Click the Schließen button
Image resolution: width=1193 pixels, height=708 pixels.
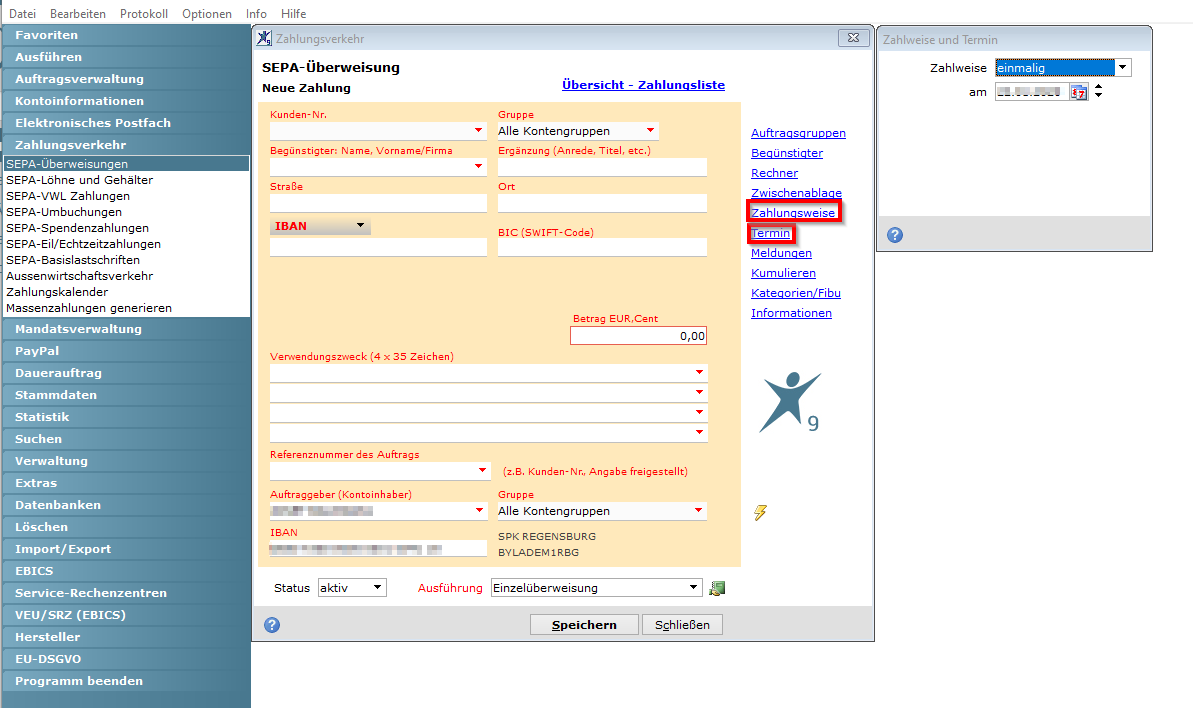coord(682,624)
